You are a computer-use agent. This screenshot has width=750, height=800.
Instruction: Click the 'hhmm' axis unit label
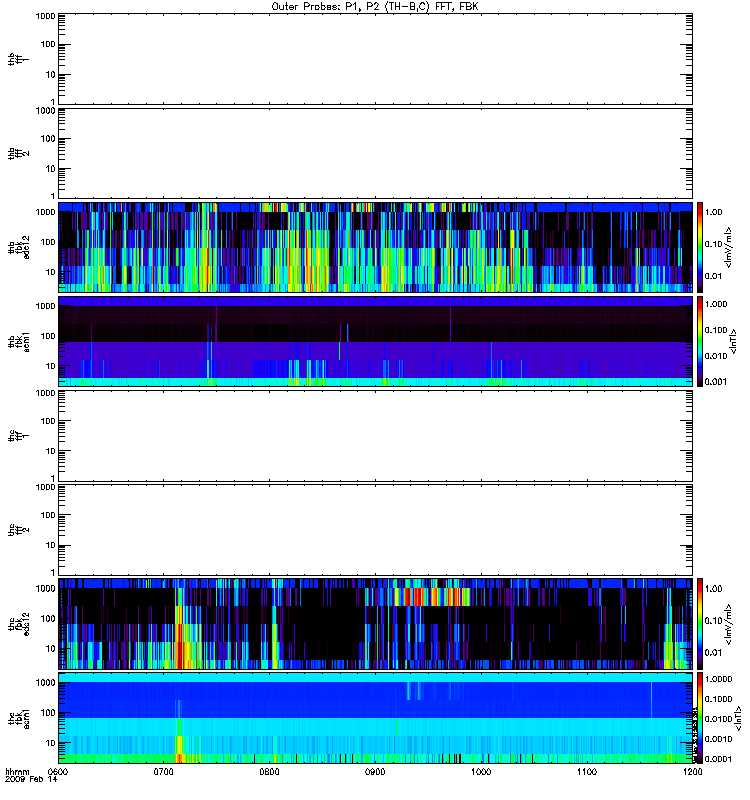coord(17,772)
